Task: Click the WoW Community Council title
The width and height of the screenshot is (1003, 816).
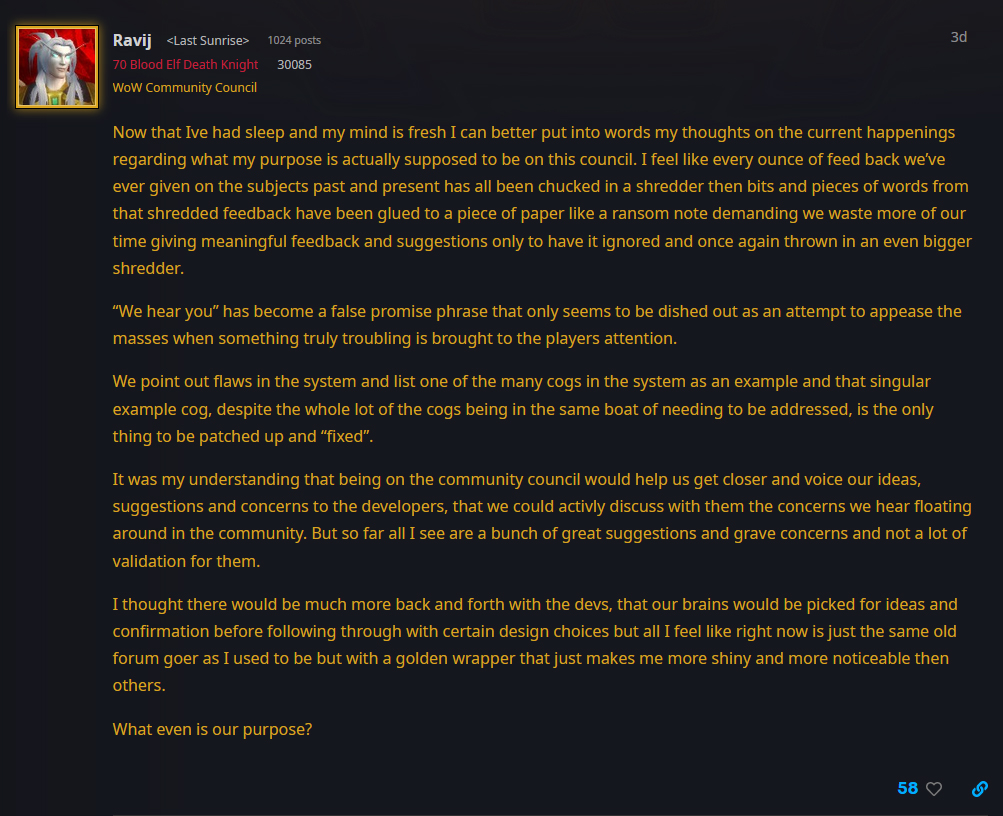Action: 184,87
